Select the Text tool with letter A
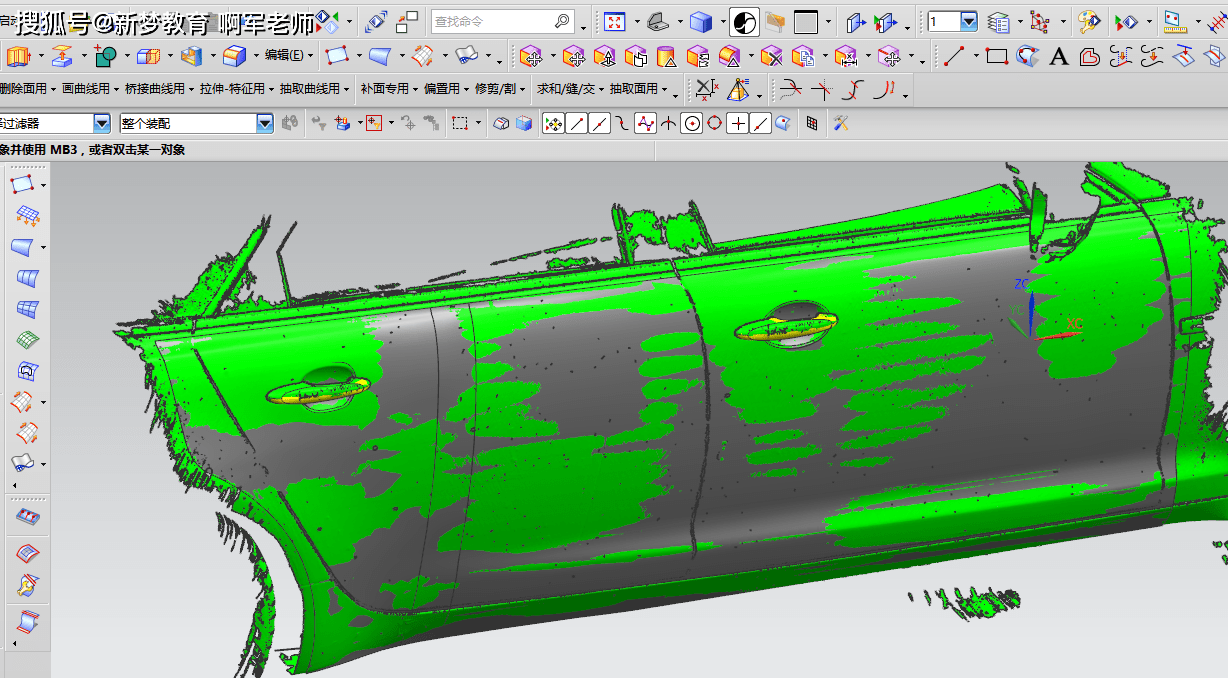This screenshot has width=1228, height=678. tap(1059, 57)
